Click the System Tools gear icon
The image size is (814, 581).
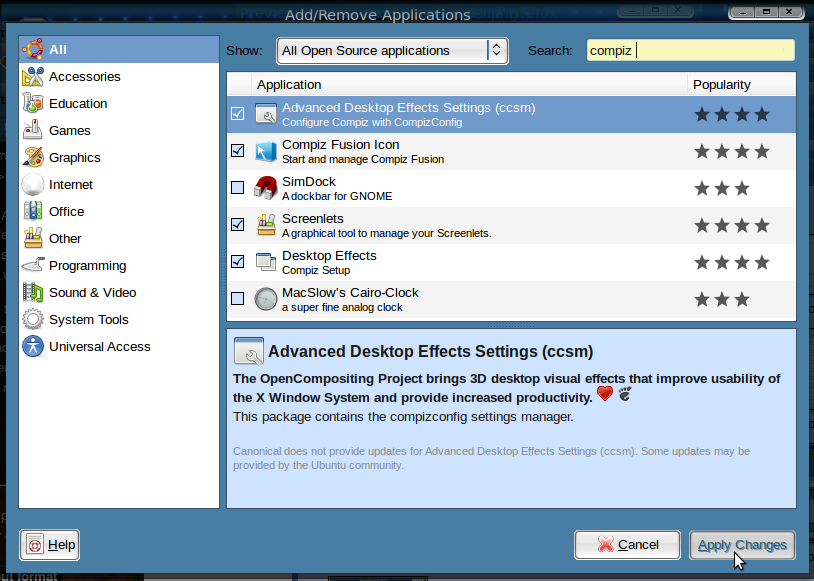(x=33, y=319)
